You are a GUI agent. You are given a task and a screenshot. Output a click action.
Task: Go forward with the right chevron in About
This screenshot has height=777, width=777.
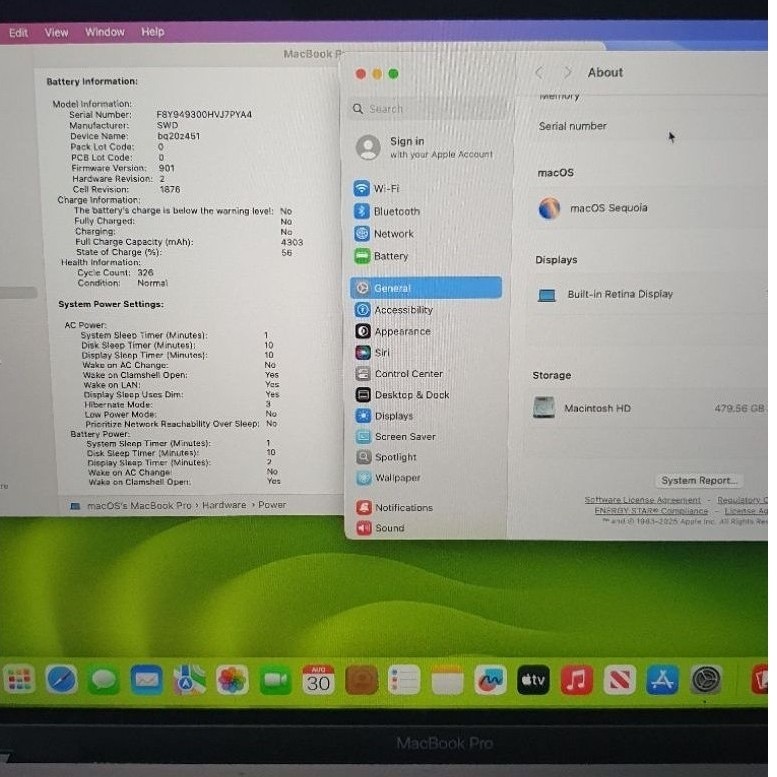point(568,73)
